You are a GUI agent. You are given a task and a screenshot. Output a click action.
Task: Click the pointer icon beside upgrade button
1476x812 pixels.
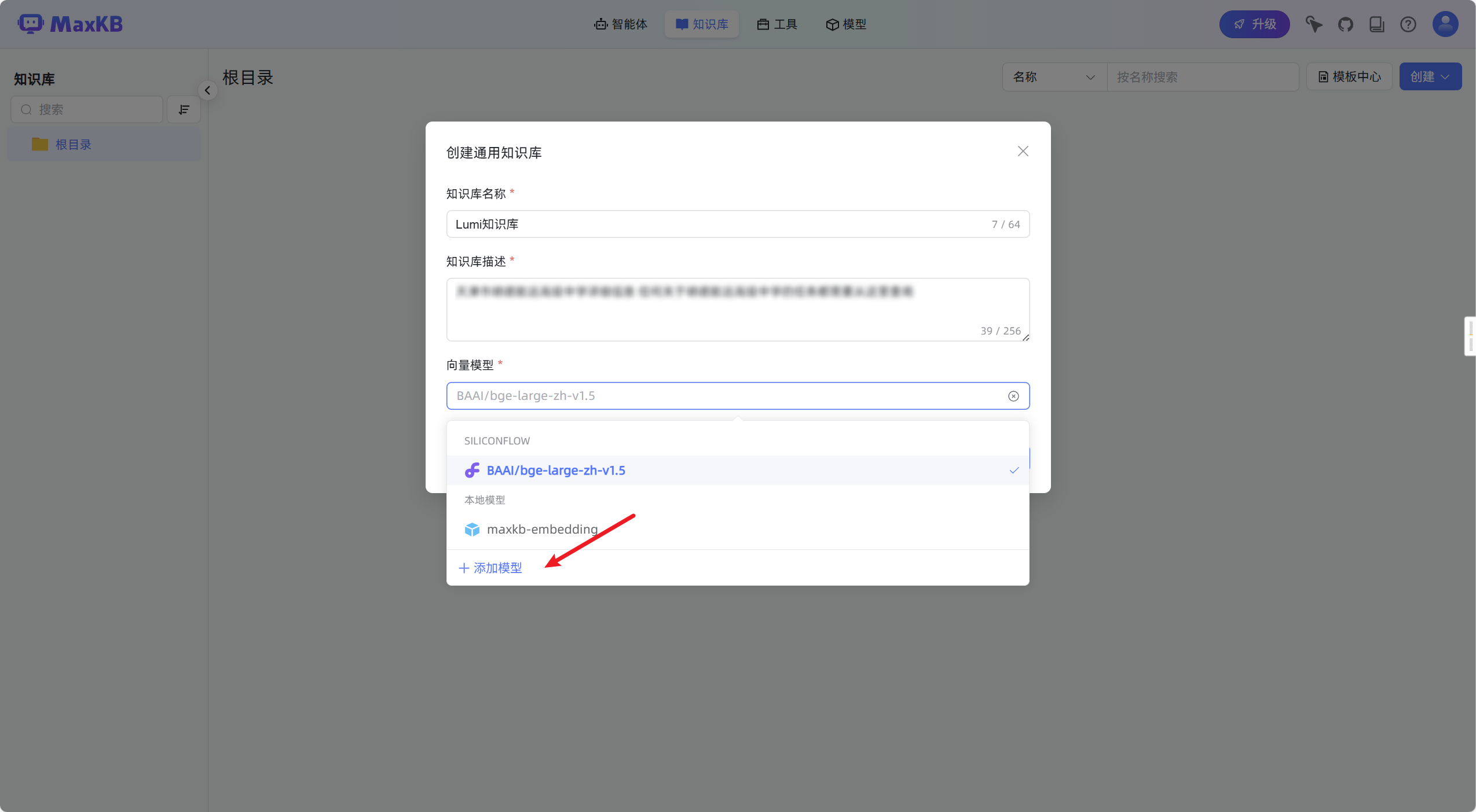pos(1313,24)
